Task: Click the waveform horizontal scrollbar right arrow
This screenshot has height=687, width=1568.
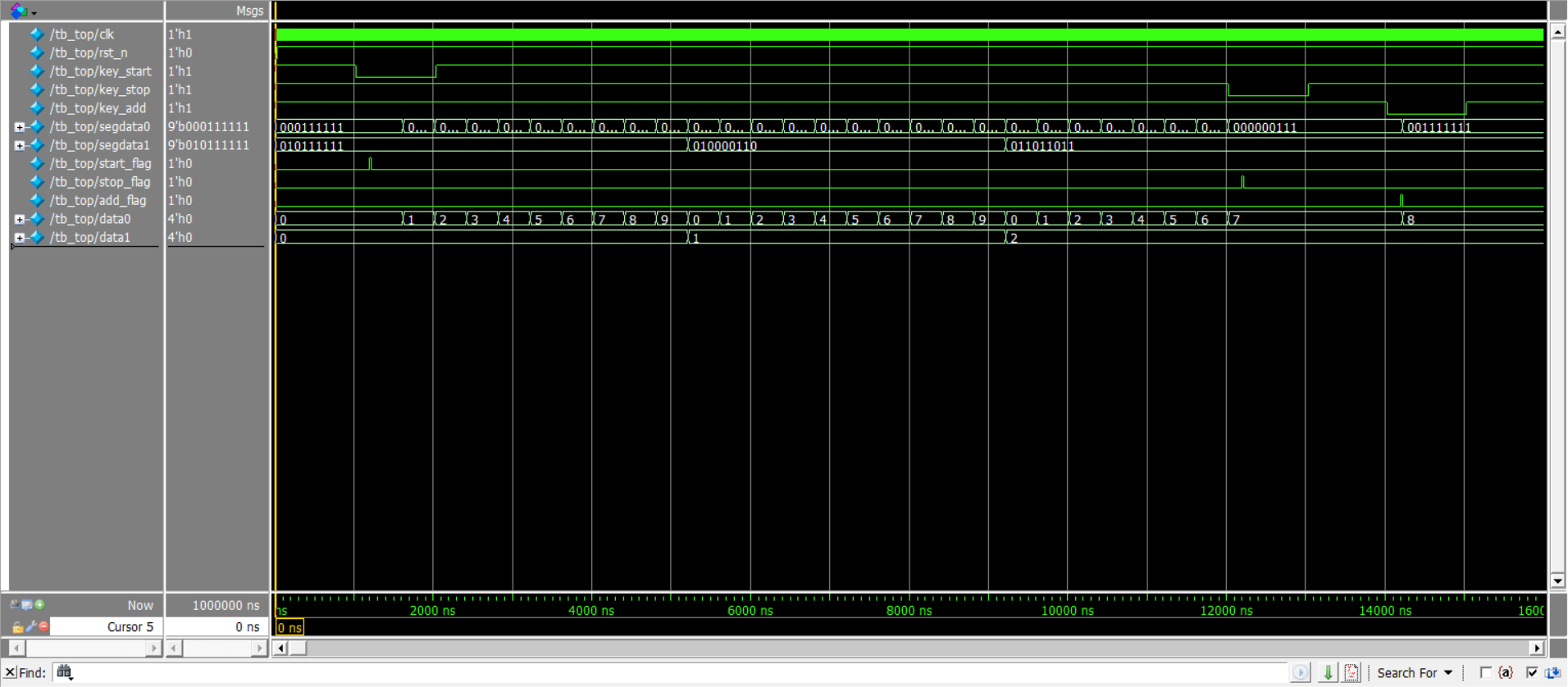Action: (1538, 648)
